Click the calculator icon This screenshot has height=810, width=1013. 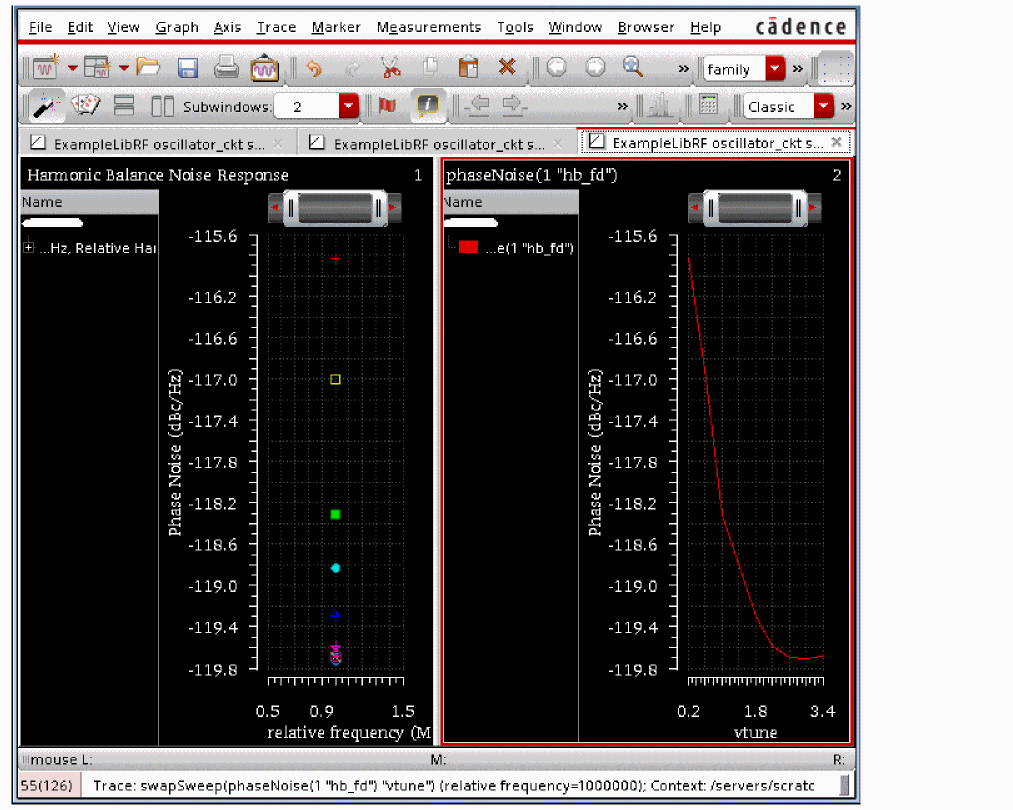pos(708,105)
